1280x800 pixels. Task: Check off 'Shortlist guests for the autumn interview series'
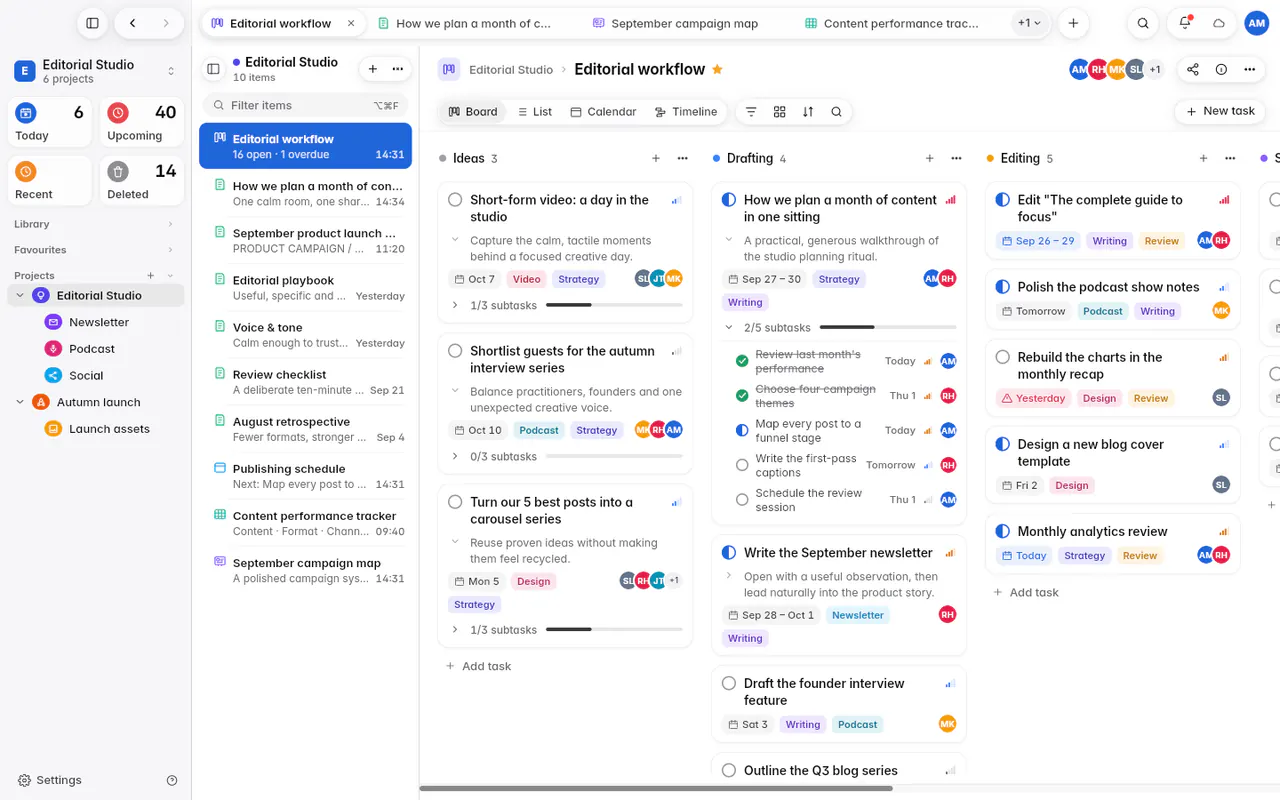pyautogui.click(x=455, y=351)
